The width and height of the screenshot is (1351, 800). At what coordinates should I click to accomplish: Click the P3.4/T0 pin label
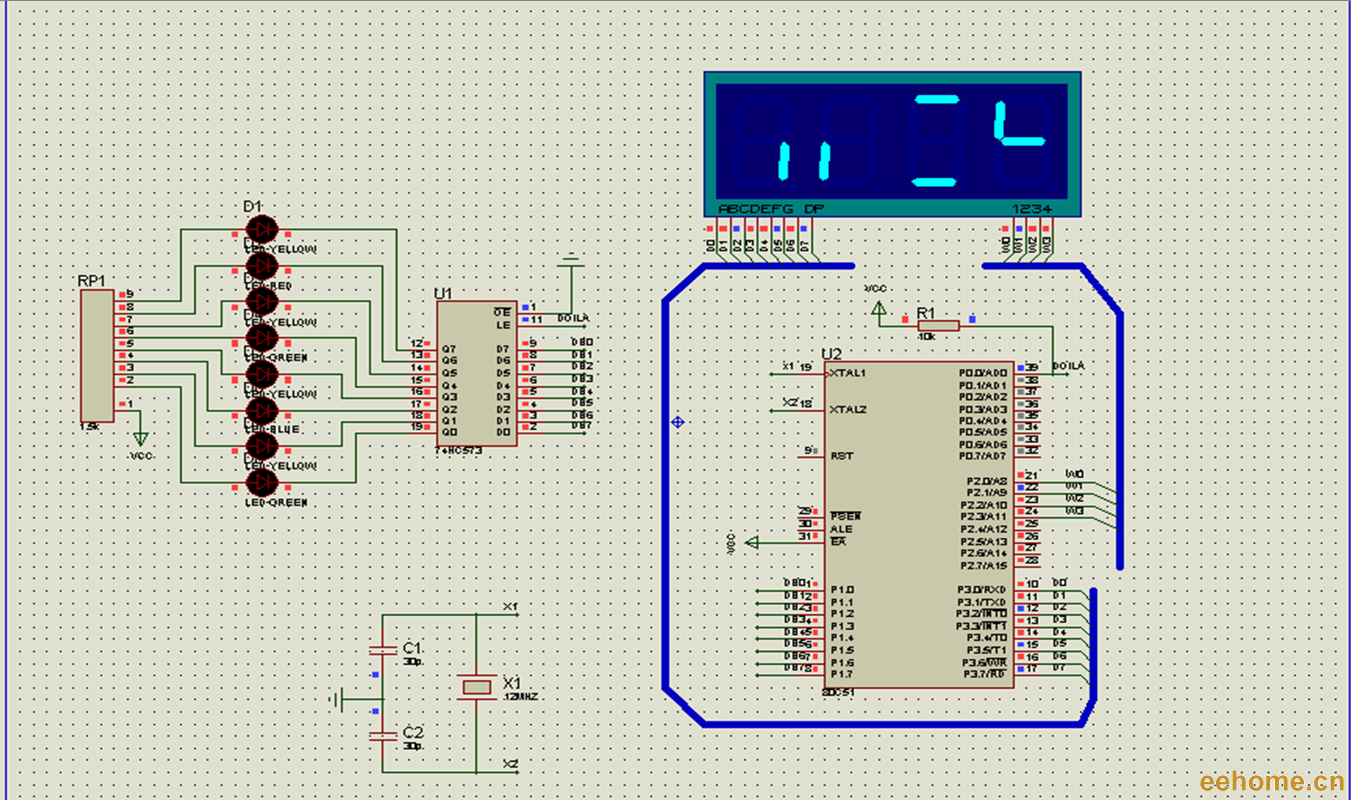pos(987,638)
